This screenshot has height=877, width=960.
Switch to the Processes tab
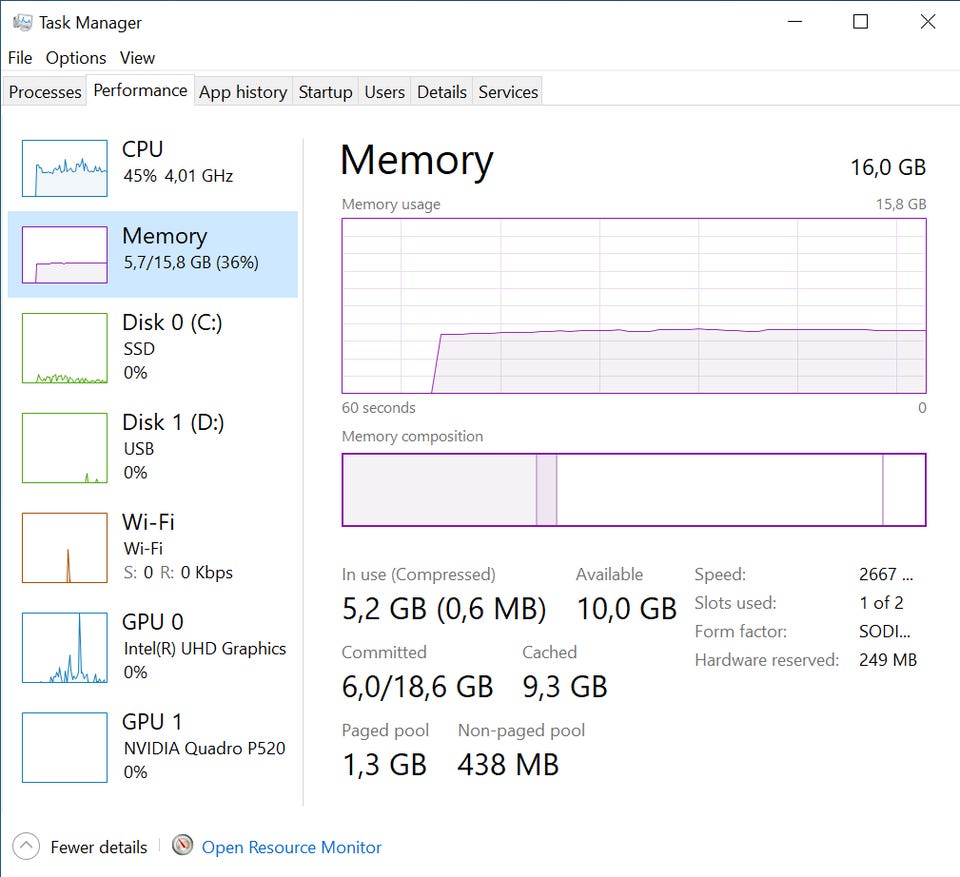click(x=45, y=92)
